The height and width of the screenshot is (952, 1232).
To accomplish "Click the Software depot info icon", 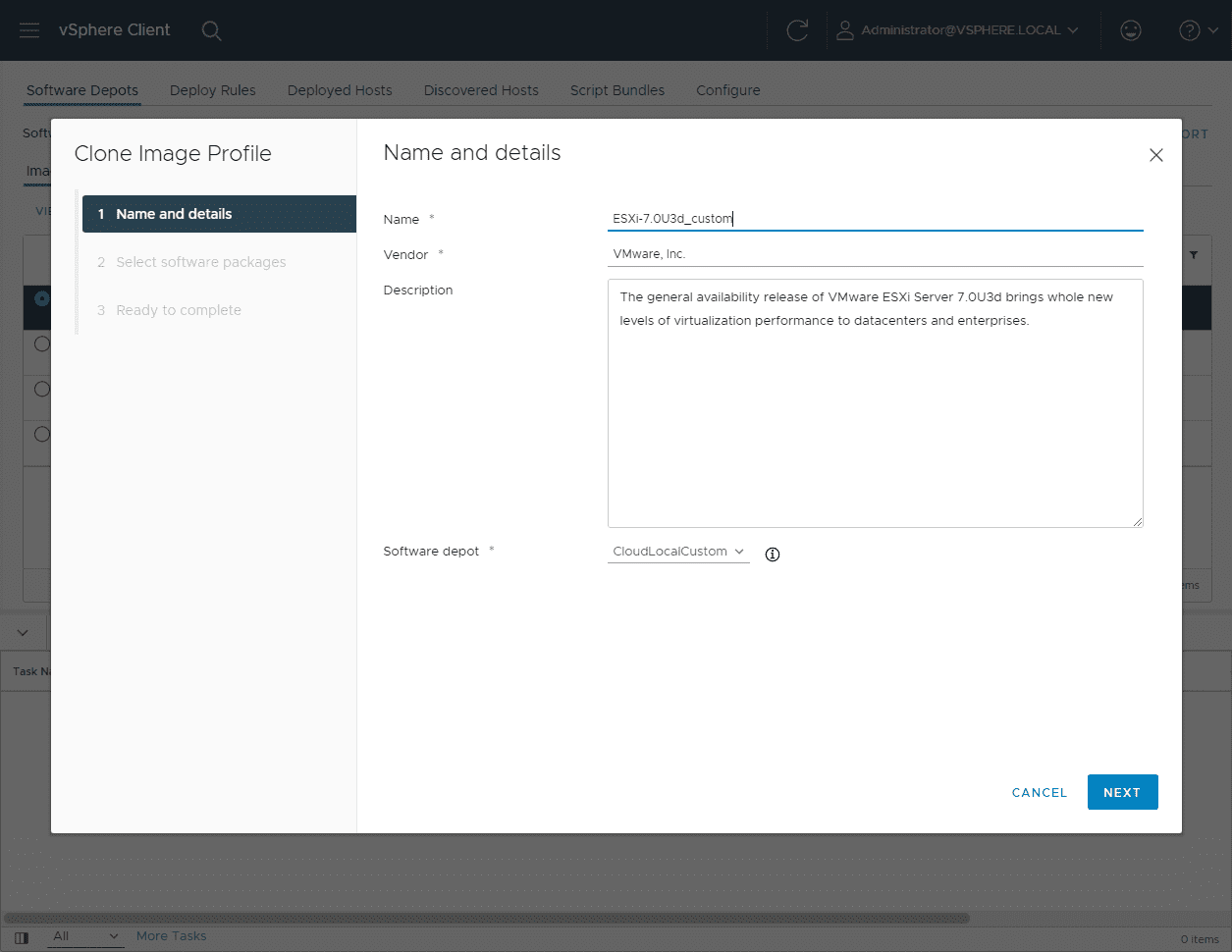I will (773, 555).
